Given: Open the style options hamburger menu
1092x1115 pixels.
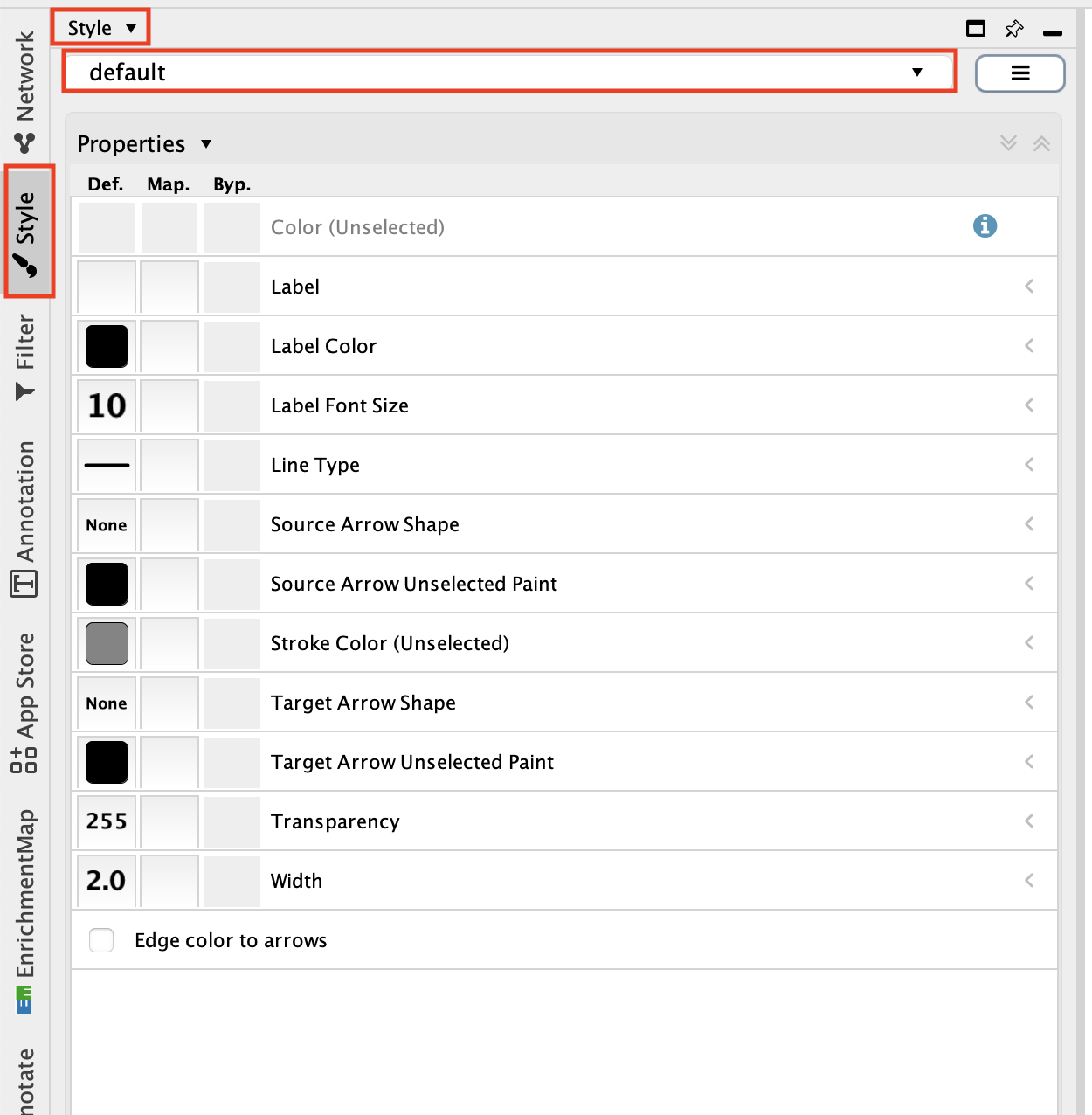Looking at the screenshot, I should pos(1019,73).
